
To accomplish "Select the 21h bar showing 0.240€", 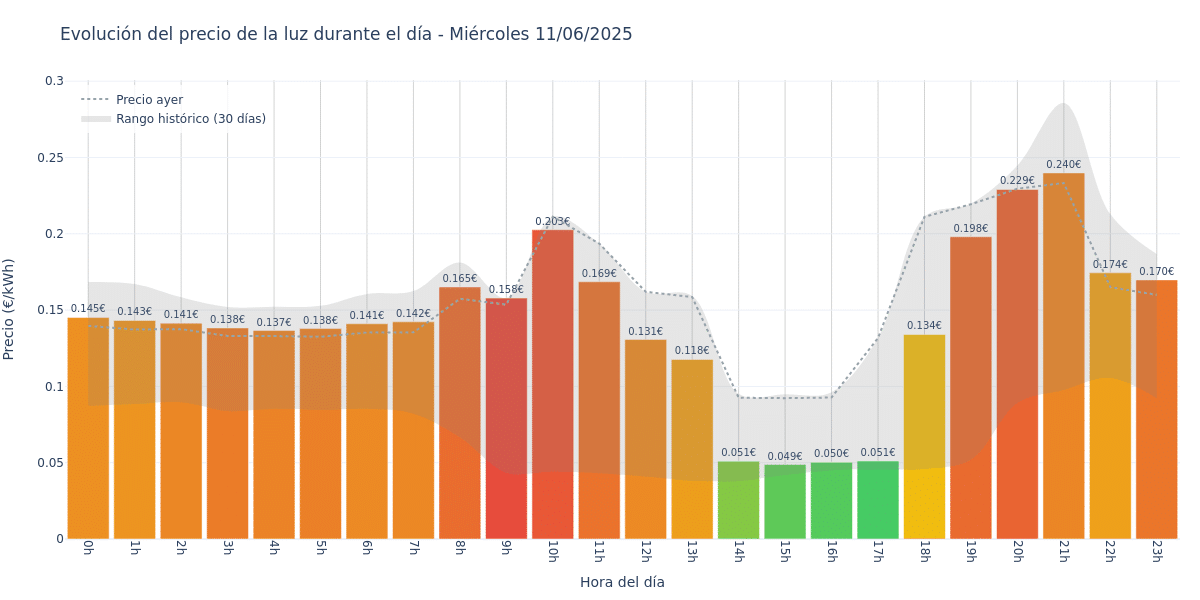I will 1064,356.
